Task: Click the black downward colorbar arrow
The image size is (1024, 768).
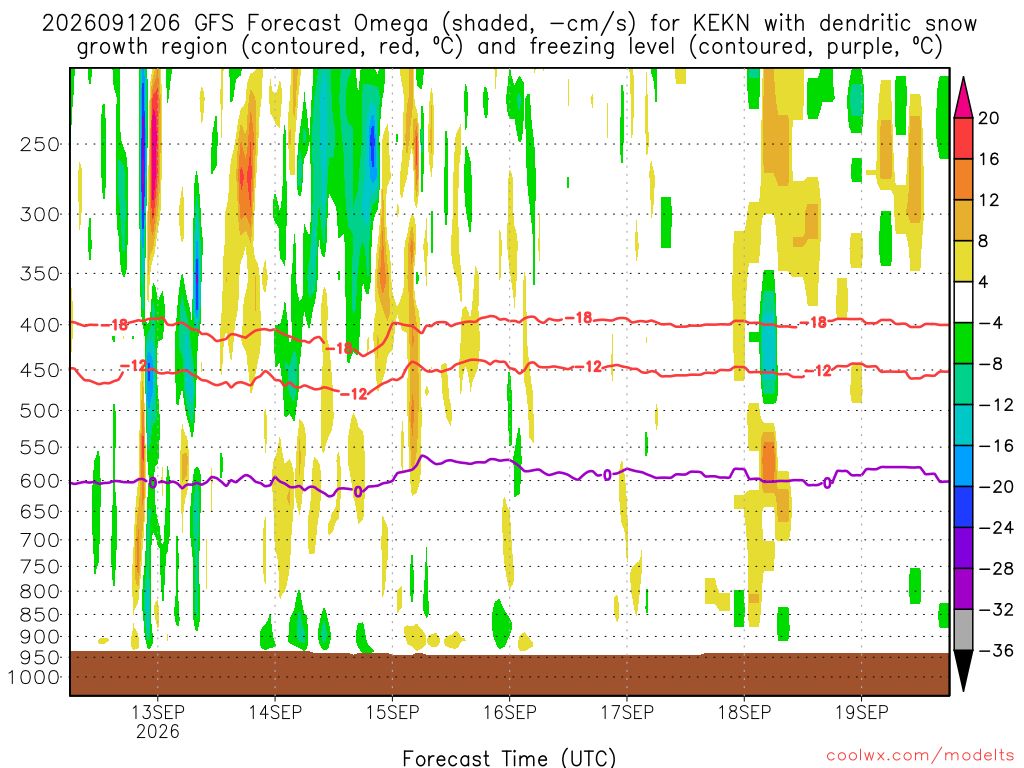Action: (963, 670)
